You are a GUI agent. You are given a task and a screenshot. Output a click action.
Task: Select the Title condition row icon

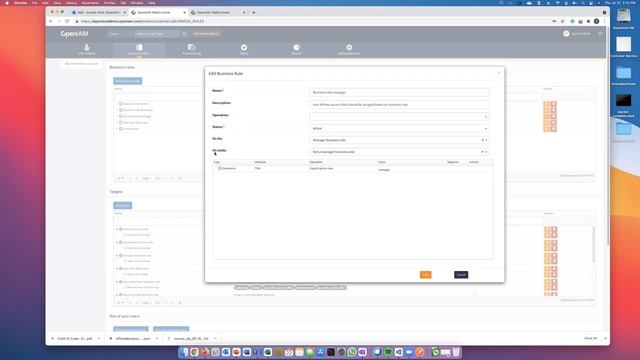tap(220, 168)
